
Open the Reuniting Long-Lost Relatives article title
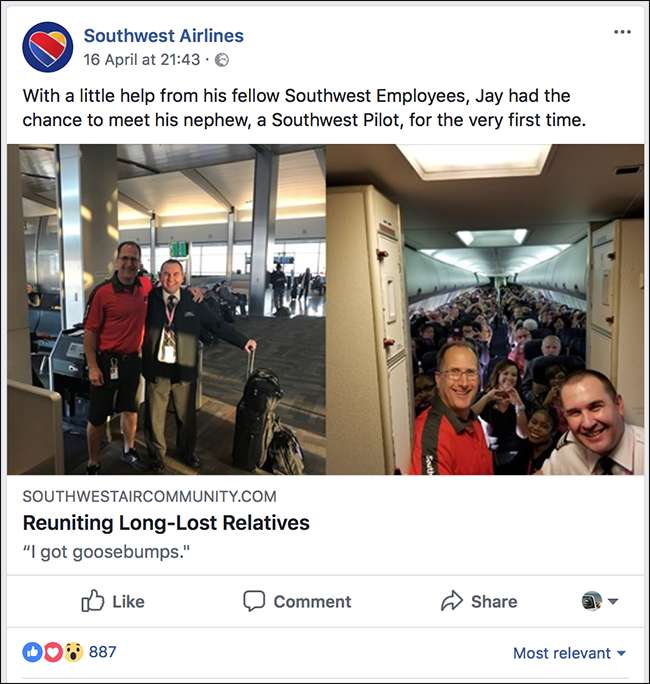pos(166,523)
